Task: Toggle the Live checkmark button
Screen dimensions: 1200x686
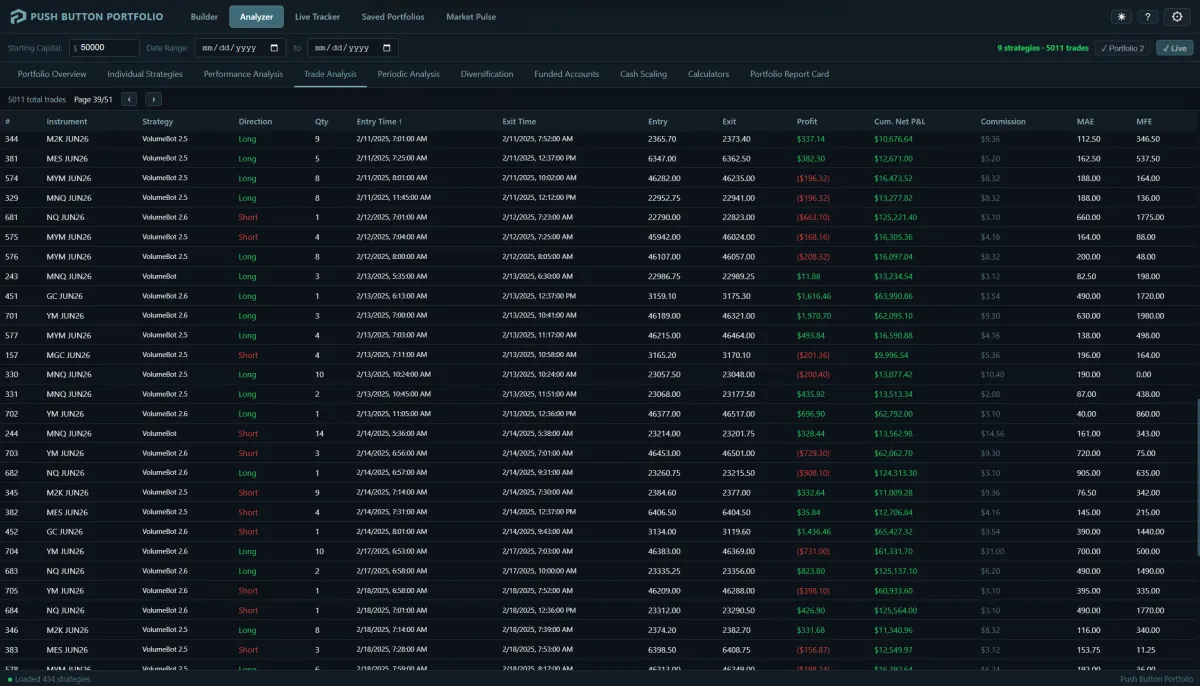Action: [x=1174, y=48]
